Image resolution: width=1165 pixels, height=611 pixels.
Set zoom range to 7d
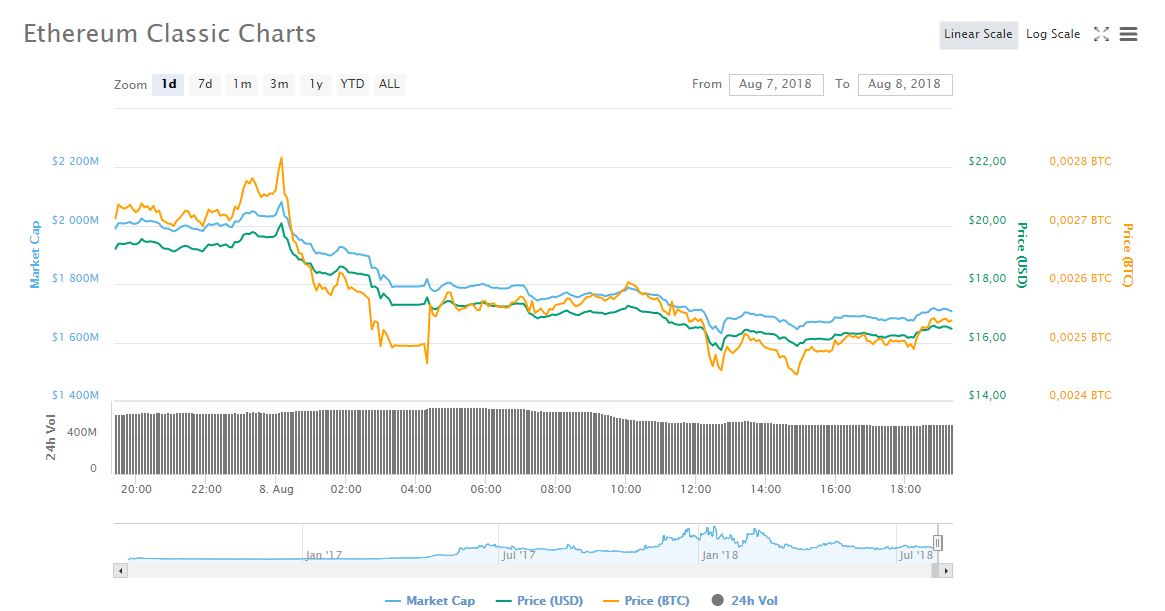(205, 84)
